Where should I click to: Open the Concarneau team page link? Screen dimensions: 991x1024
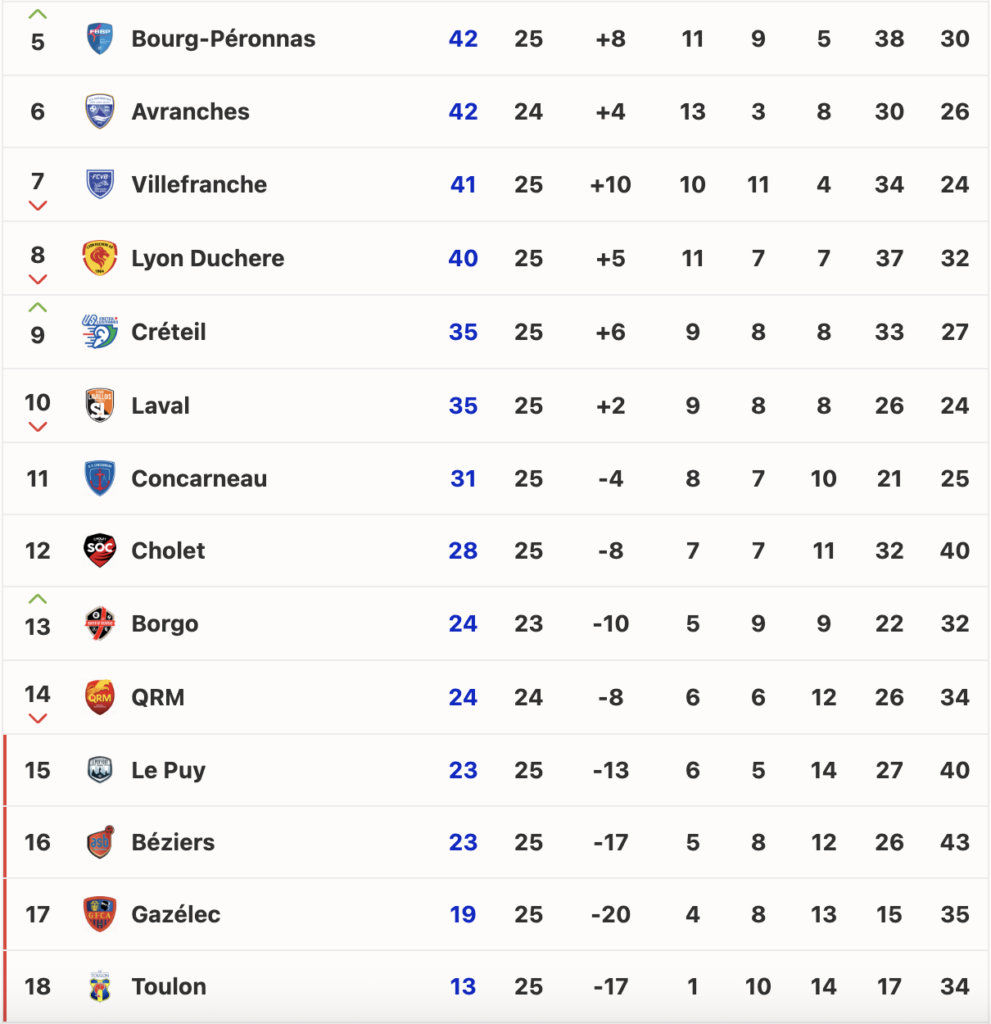click(199, 478)
